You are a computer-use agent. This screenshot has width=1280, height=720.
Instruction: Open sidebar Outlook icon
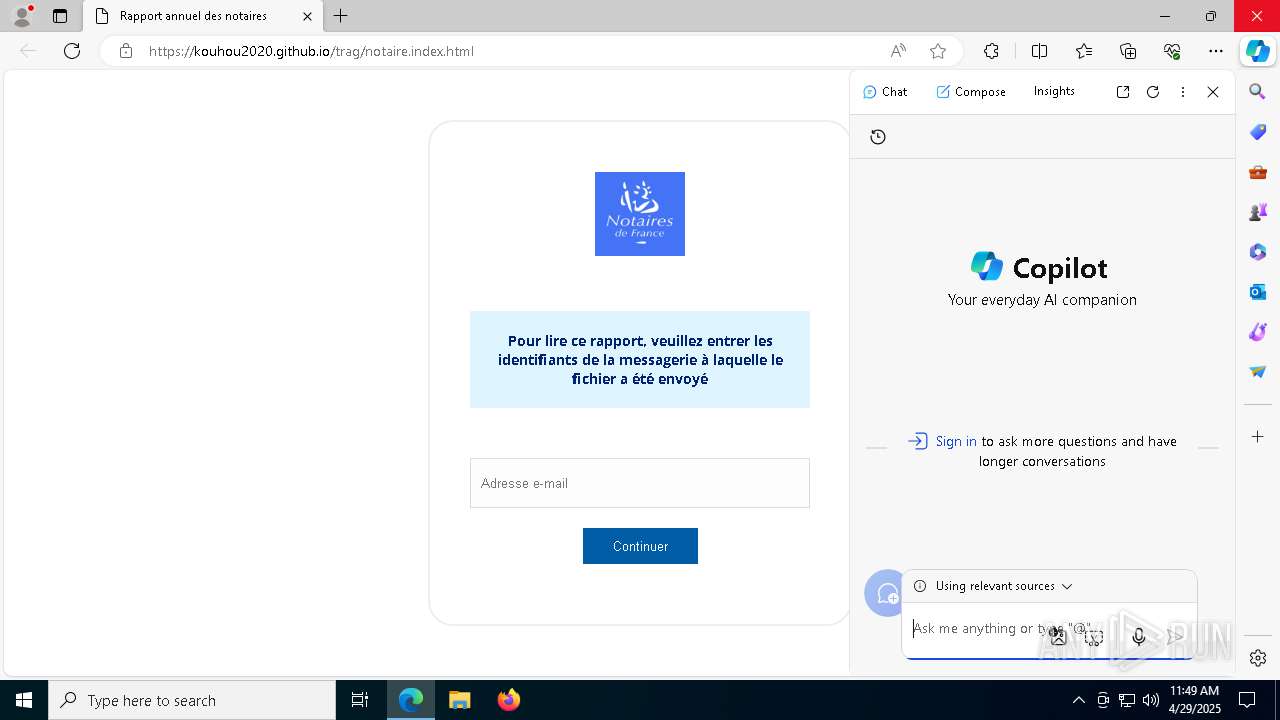(1258, 292)
